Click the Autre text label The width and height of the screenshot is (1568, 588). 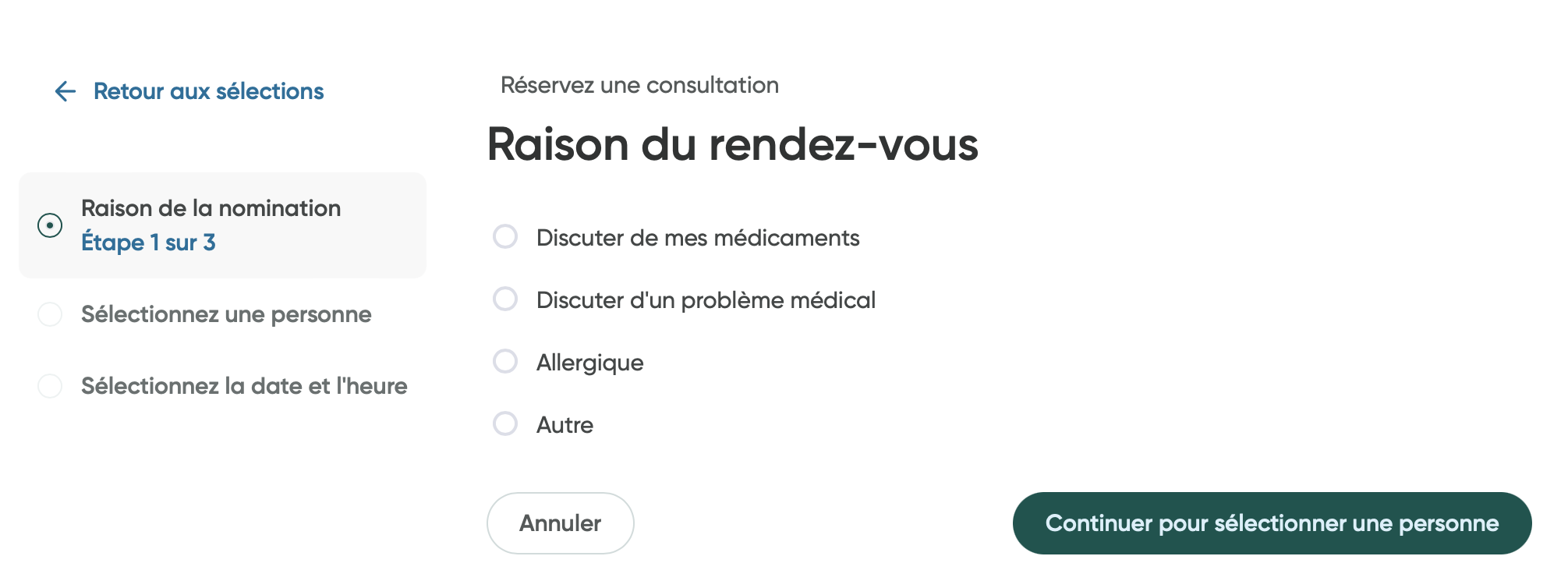[x=564, y=424]
